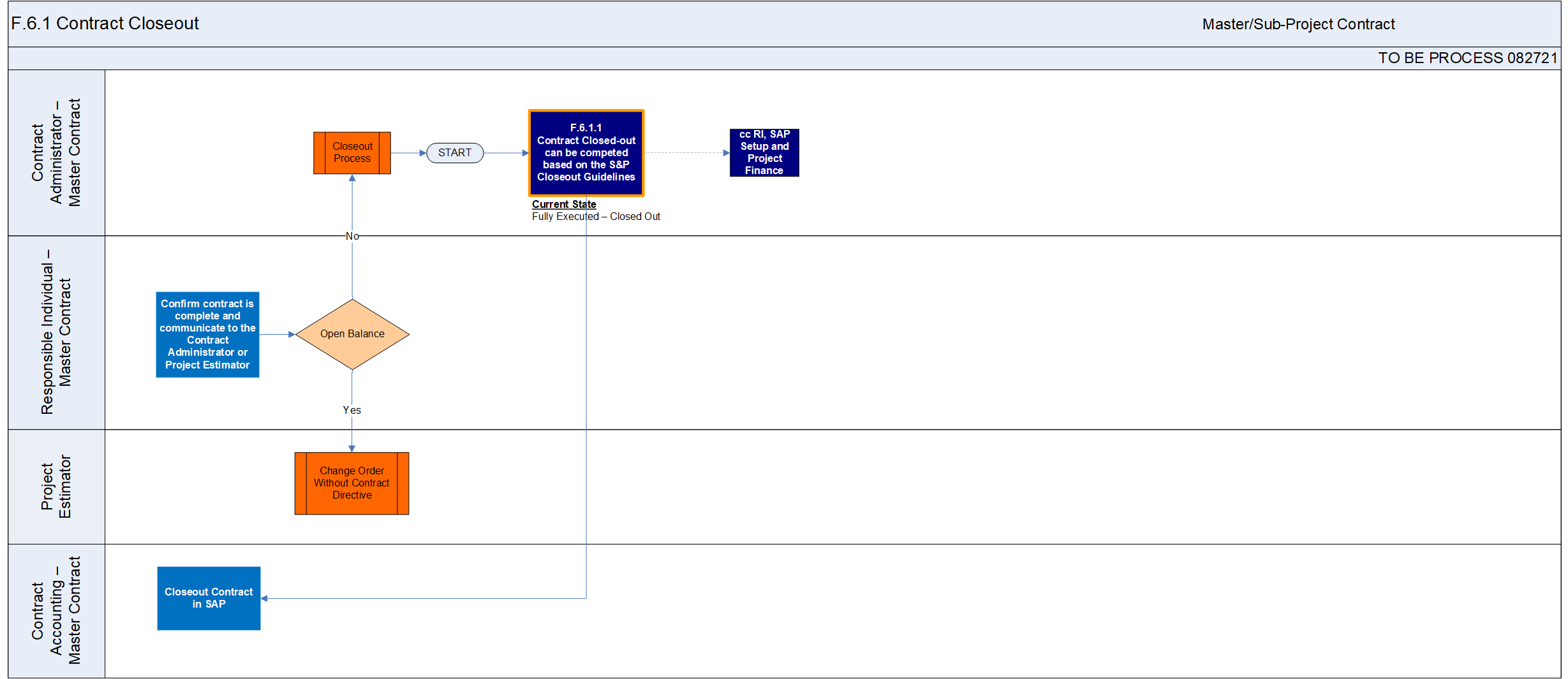Click the Open Balance decision diamond
The image size is (1568, 679).
352,334
